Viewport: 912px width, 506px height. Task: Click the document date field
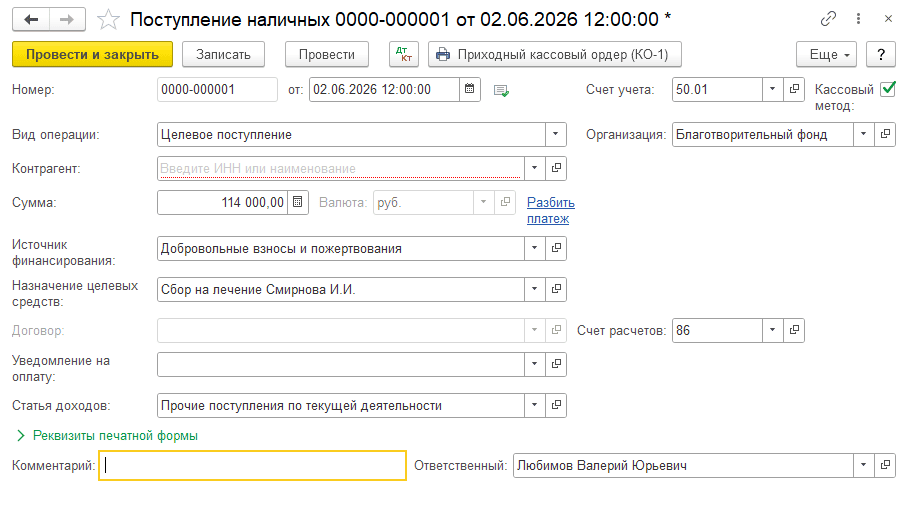tap(384, 90)
